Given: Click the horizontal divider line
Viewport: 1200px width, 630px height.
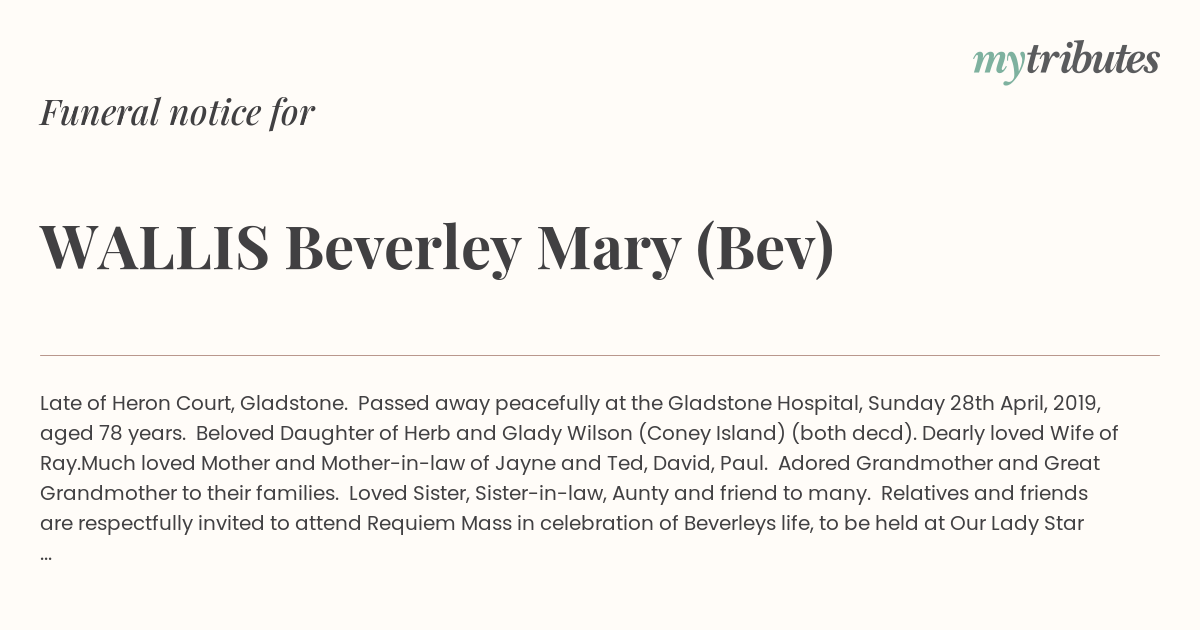Looking at the screenshot, I should (x=600, y=355).
